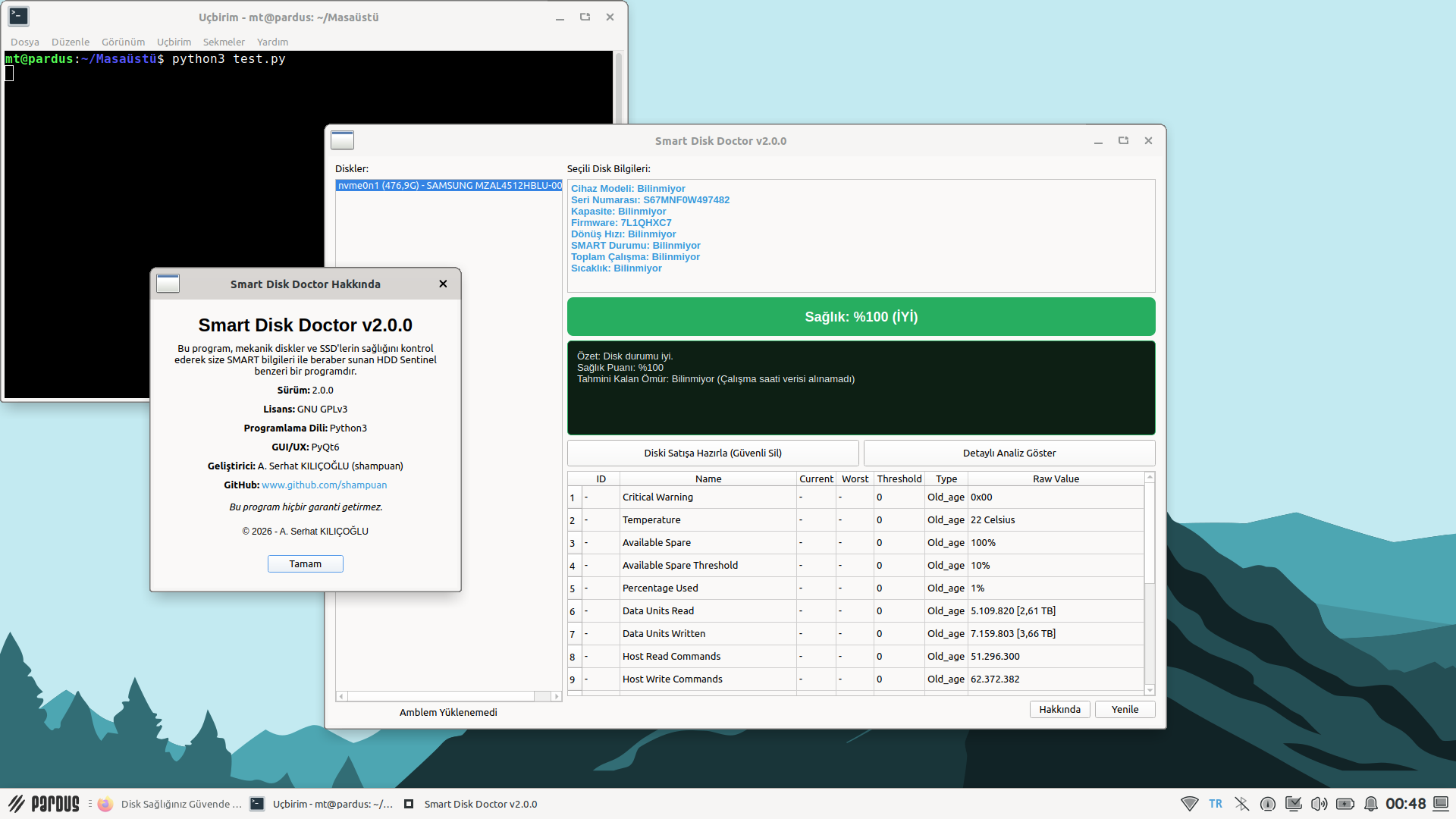Click Detaylı Analiz Göster button
1456x819 pixels.
tap(1009, 453)
